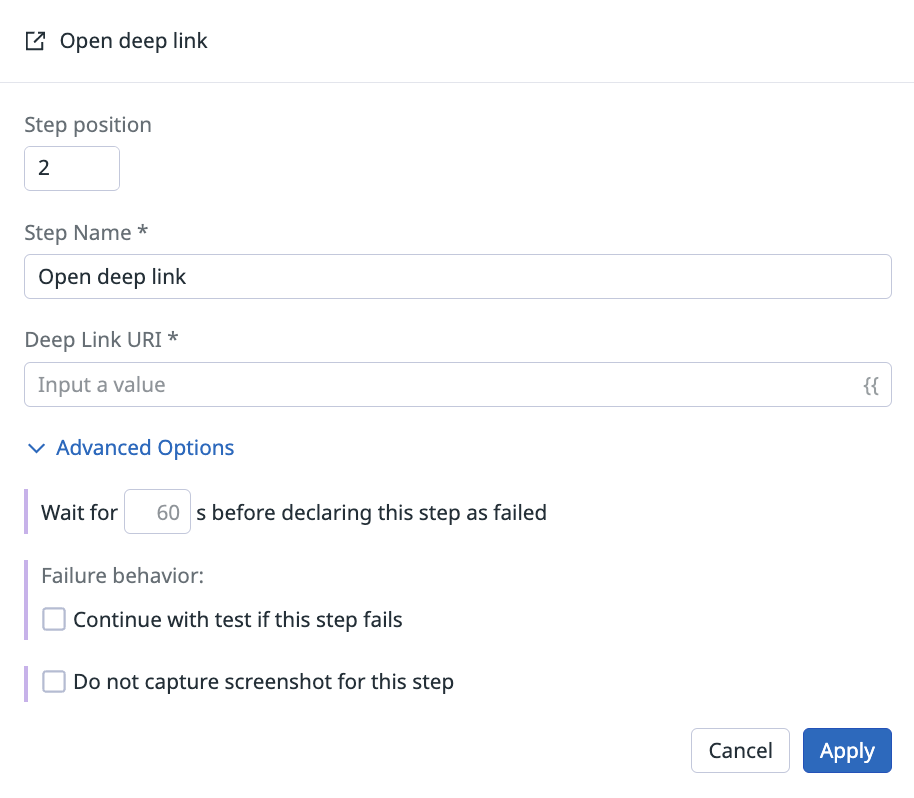This screenshot has height=798, width=914.
Task: Click the 'Do not capture screenshot for this step' text
Action: [x=263, y=682]
